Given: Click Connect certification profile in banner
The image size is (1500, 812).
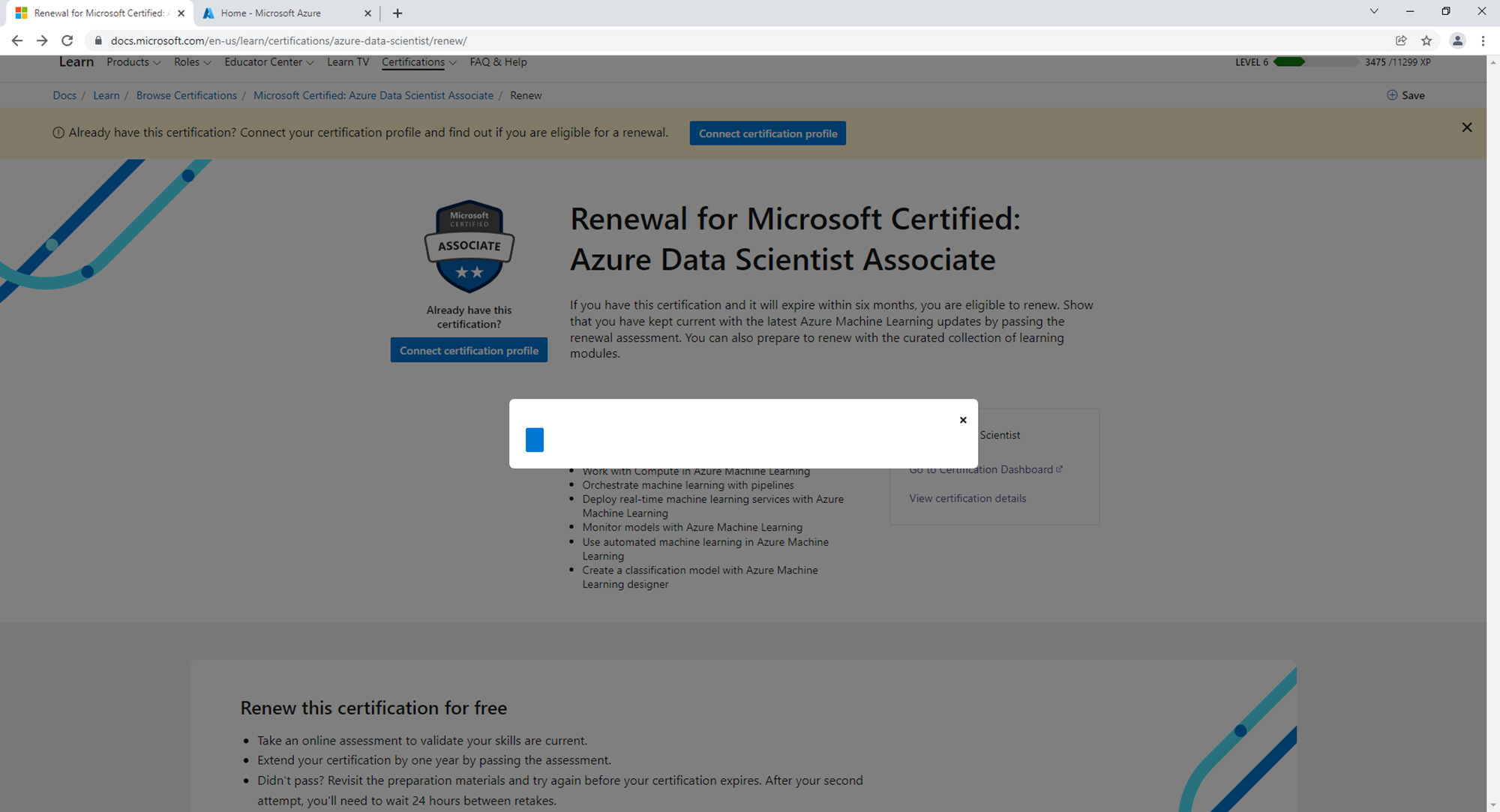Looking at the screenshot, I should (x=768, y=133).
